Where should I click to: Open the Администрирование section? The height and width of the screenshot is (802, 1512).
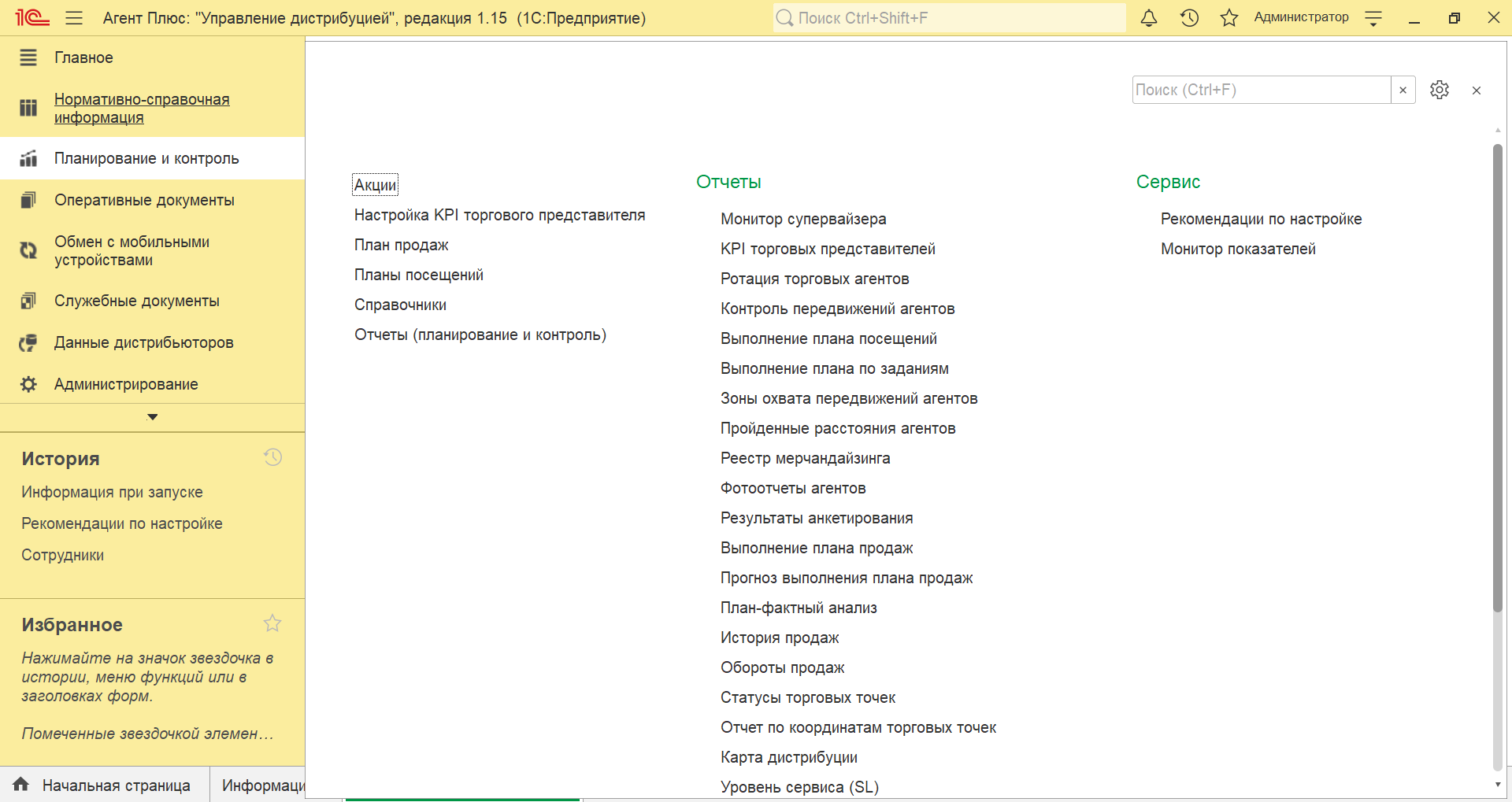pyautogui.click(x=126, y=384)
